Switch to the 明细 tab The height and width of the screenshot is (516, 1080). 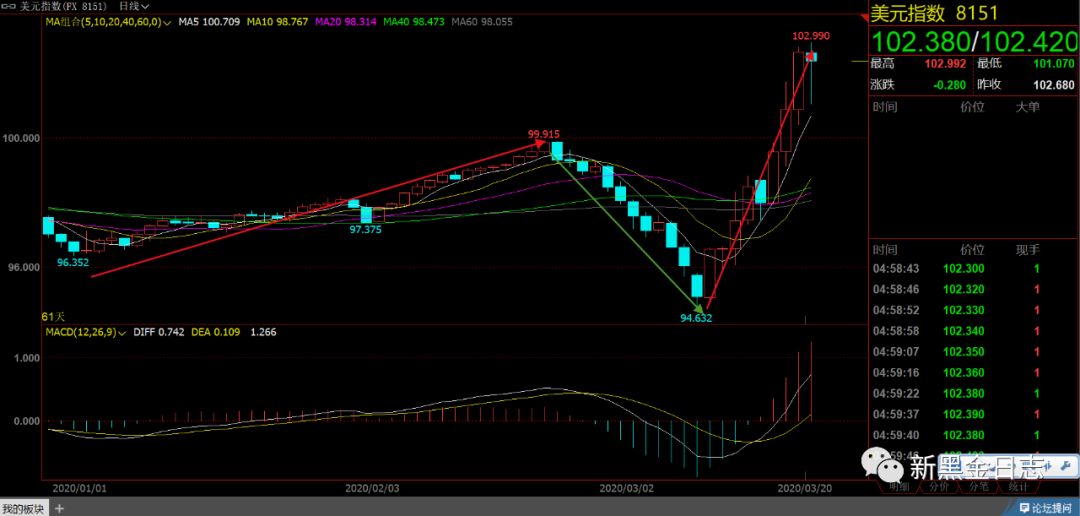pyautogui.click(x=899, y=486)
